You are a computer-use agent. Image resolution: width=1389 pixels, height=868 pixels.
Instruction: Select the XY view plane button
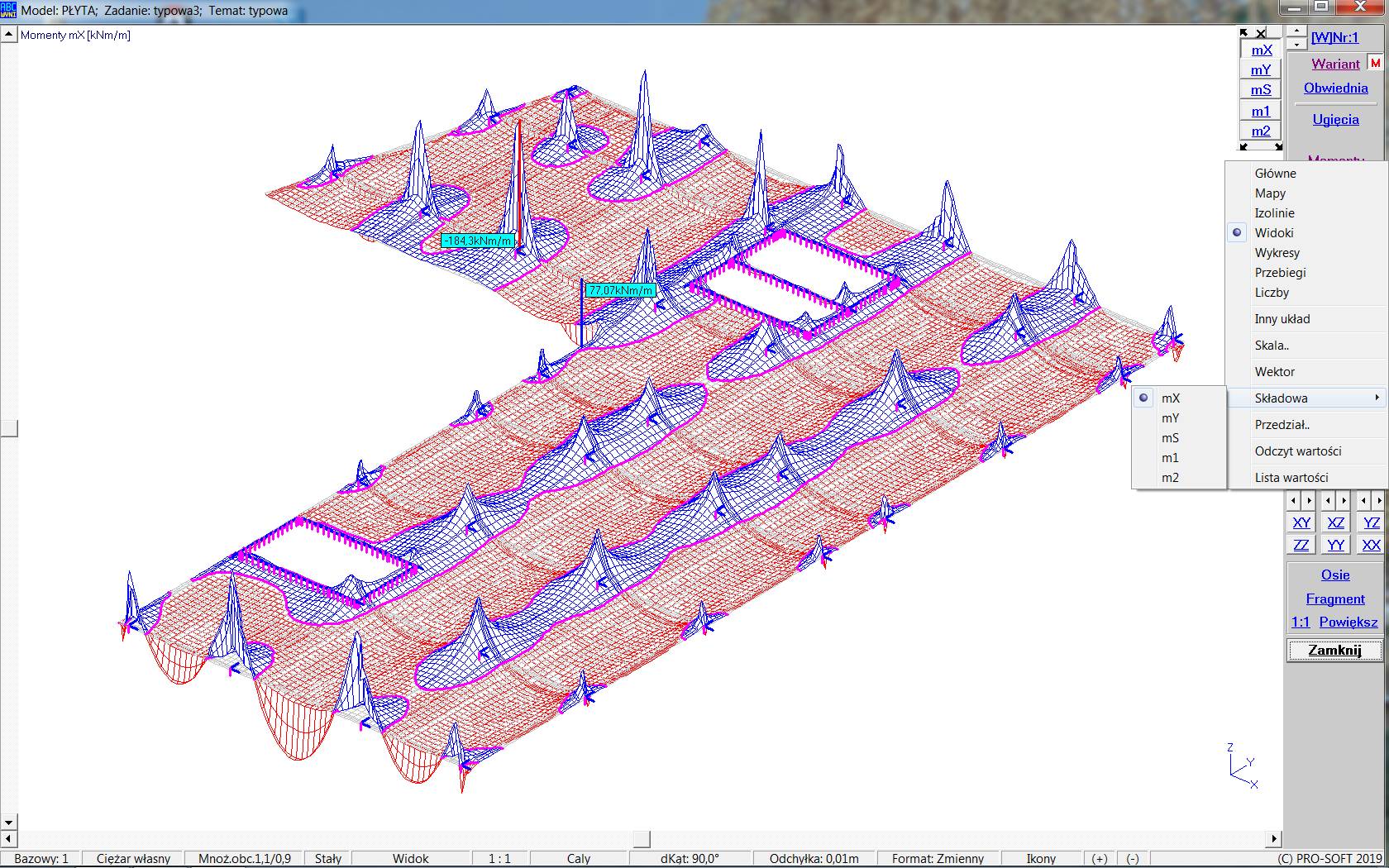[1301, 522]
